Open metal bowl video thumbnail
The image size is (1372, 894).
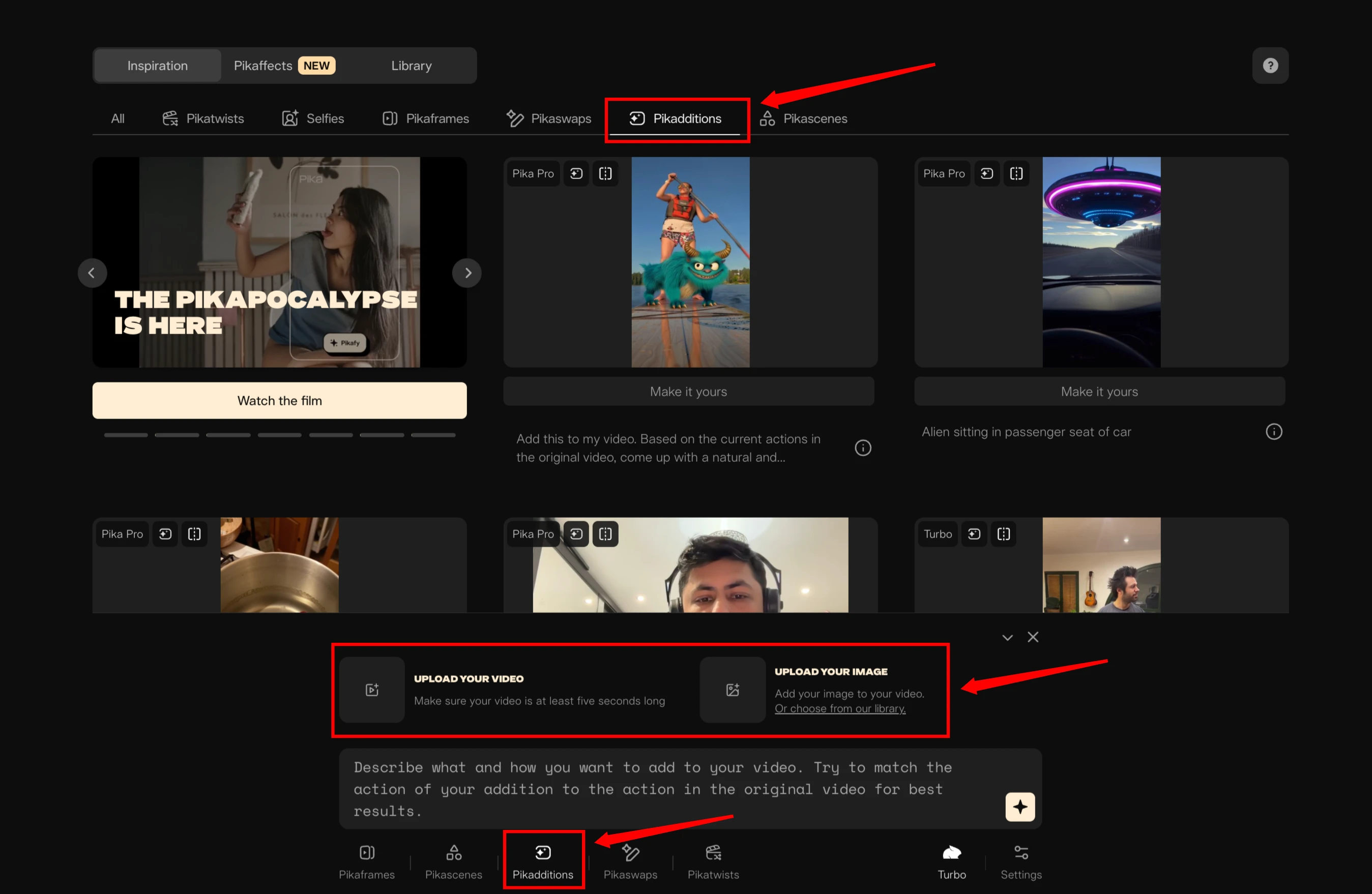[280, 565]
